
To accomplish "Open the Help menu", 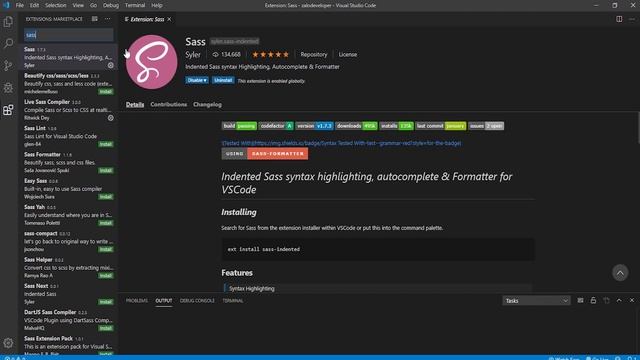I will pos(157,5).
